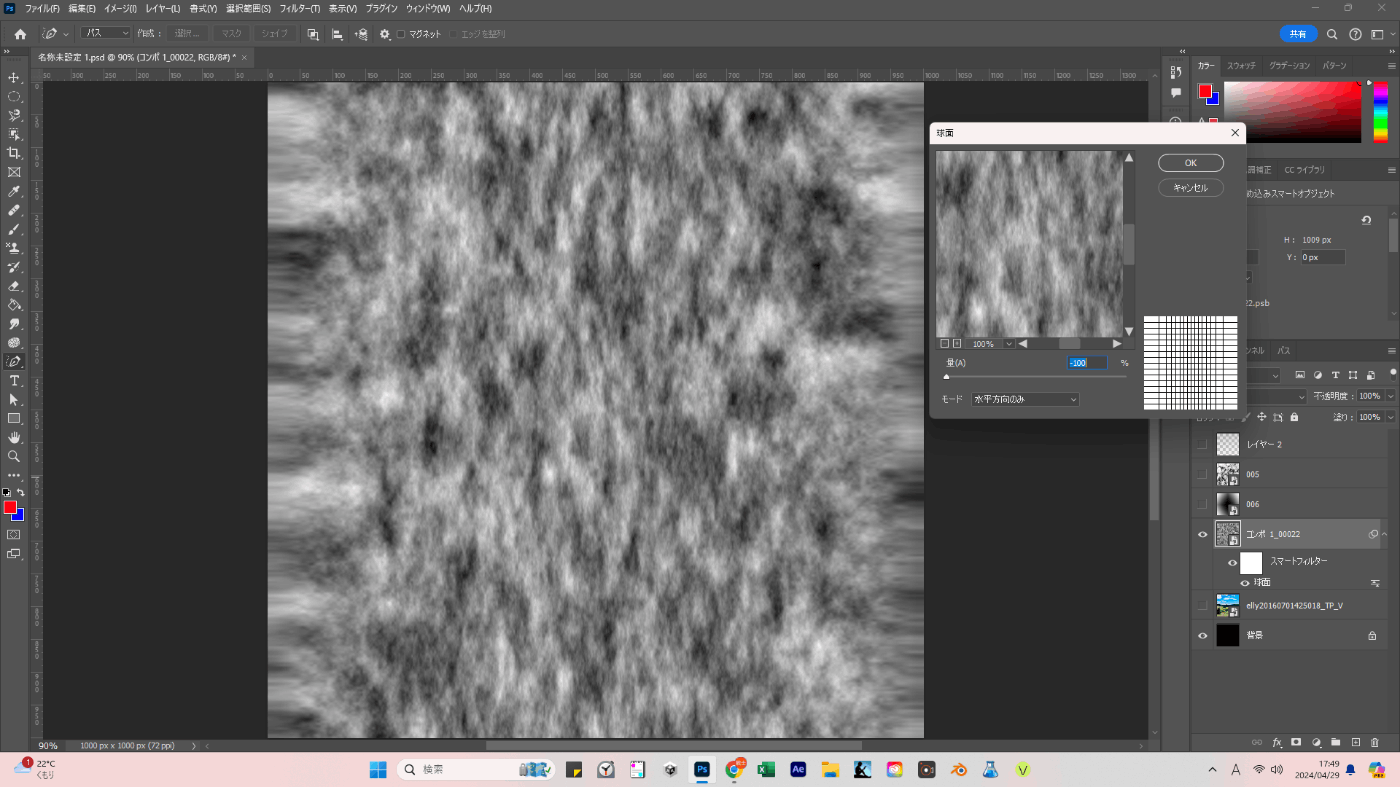Open the フィルター(T) menu
This screenshot has height=787, width=1400.
(301, 8)
